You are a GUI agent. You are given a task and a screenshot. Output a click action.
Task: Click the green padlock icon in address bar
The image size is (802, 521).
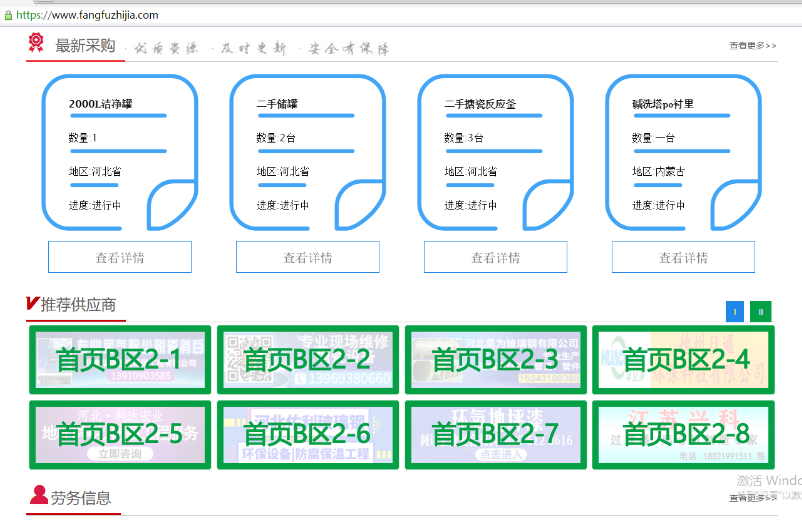[7, 15]
